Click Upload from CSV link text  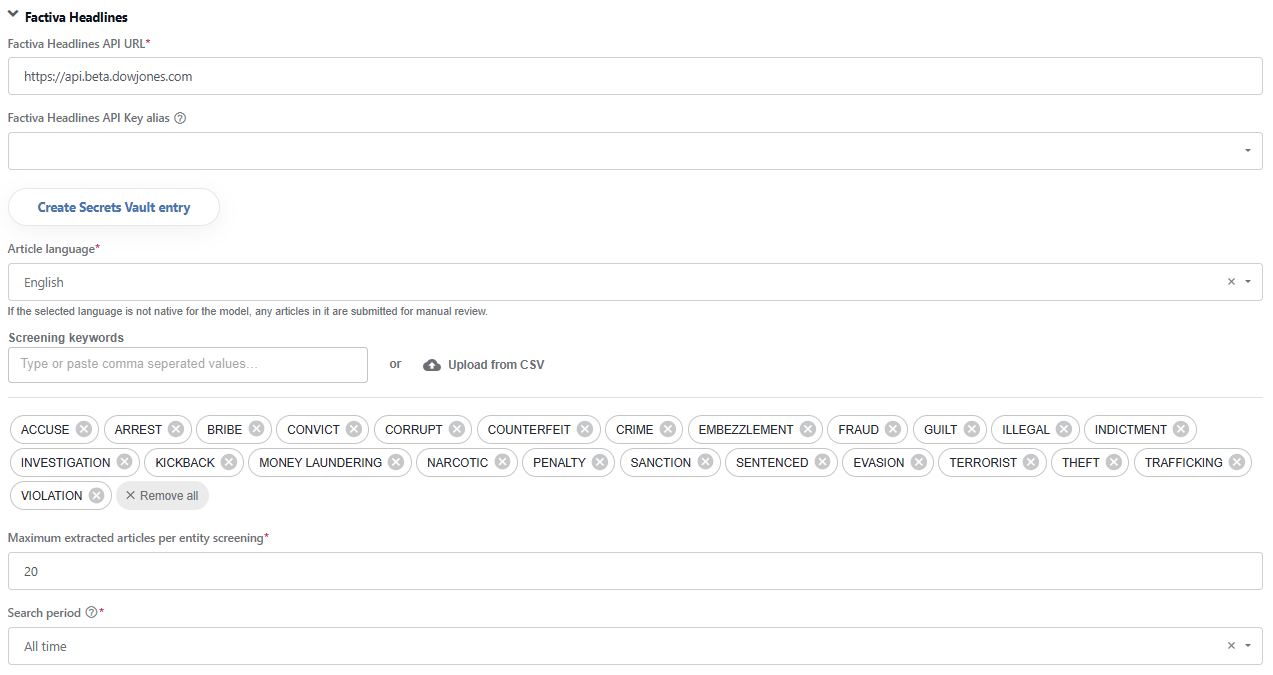tap(496, 365)
